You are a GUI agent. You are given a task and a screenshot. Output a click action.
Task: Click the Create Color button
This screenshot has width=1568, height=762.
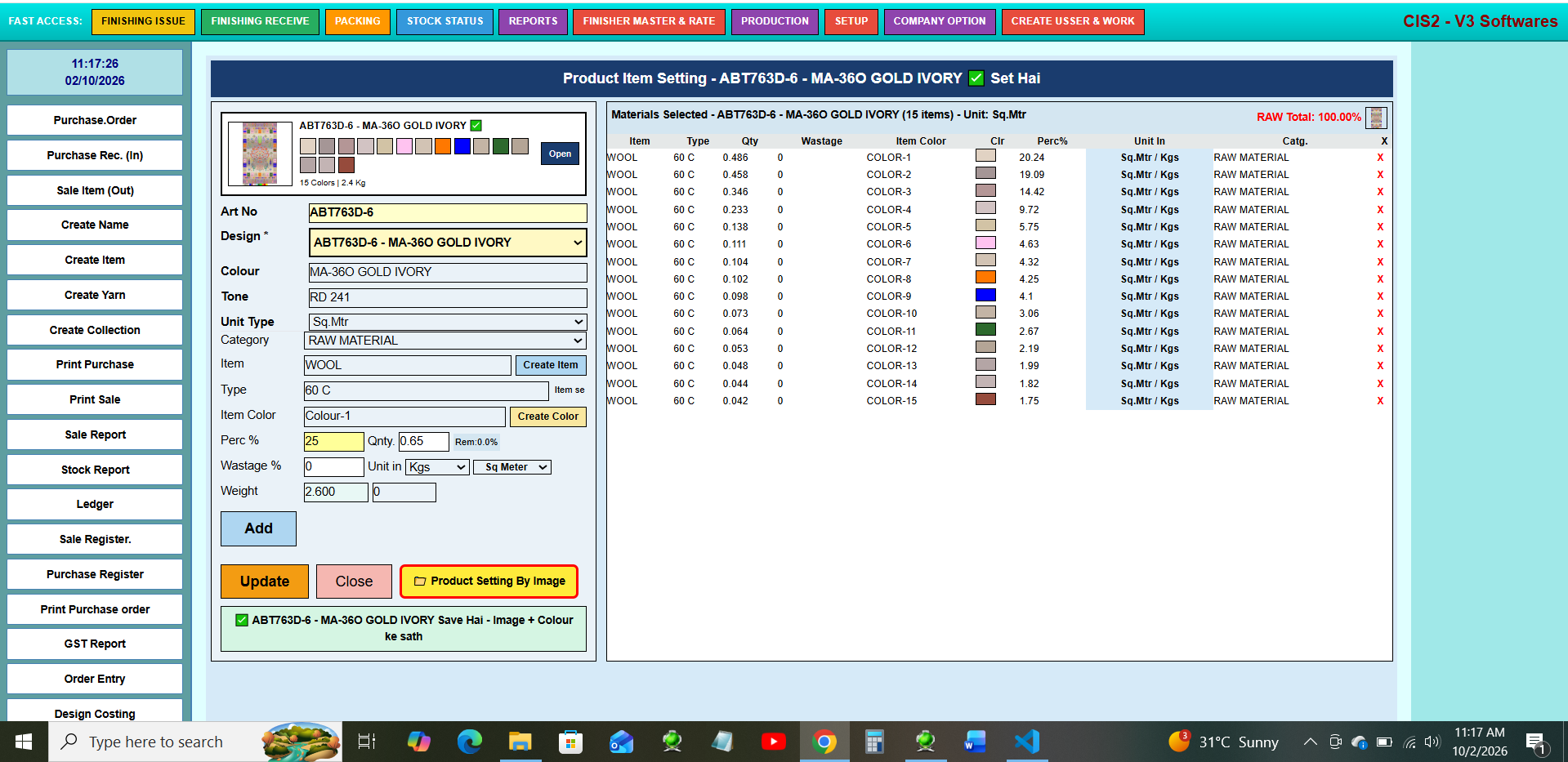pyautogui.click(x=547, y=417)
